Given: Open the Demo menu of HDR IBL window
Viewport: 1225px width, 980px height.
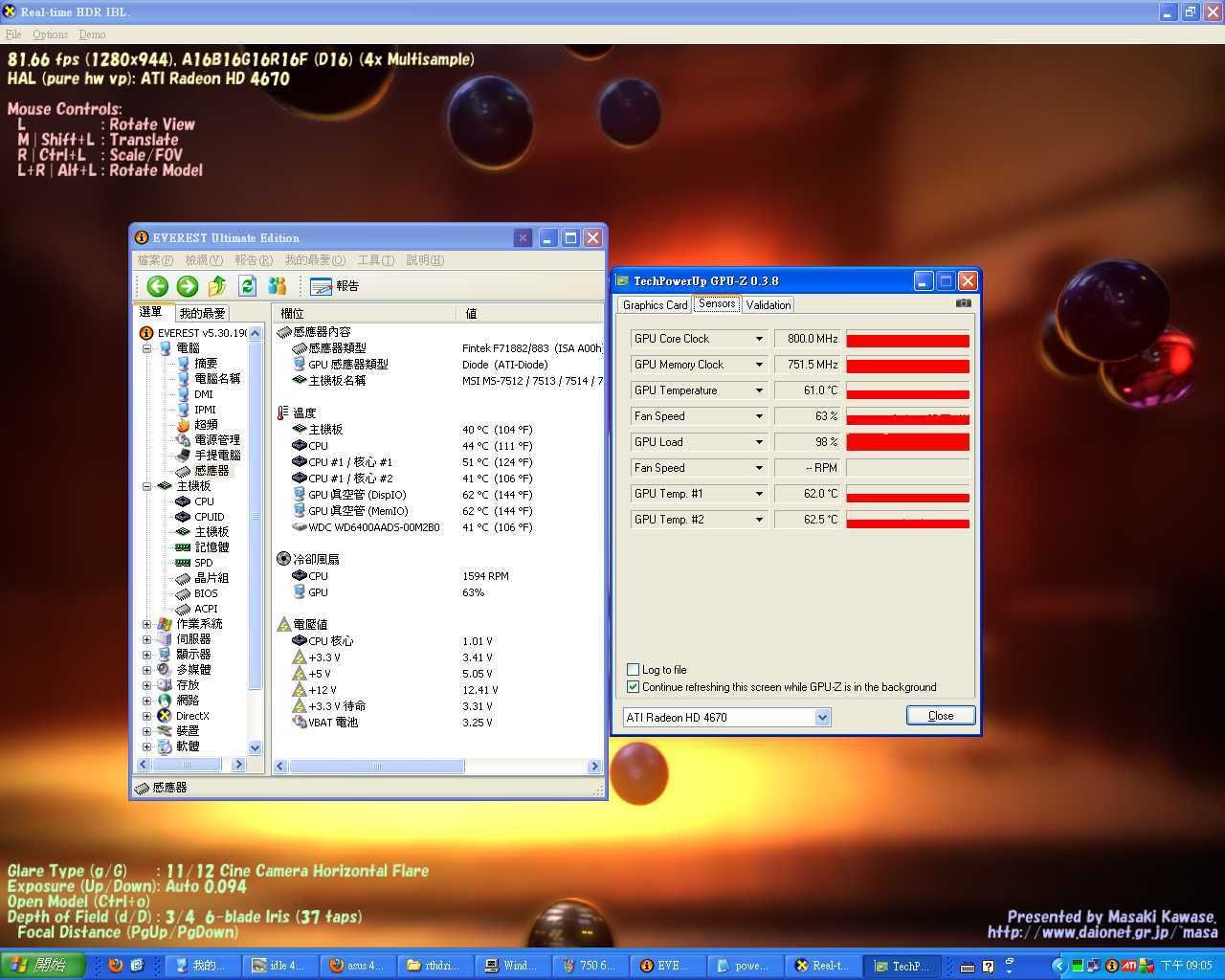Looking at the screenshot, I should coord(92,34).
